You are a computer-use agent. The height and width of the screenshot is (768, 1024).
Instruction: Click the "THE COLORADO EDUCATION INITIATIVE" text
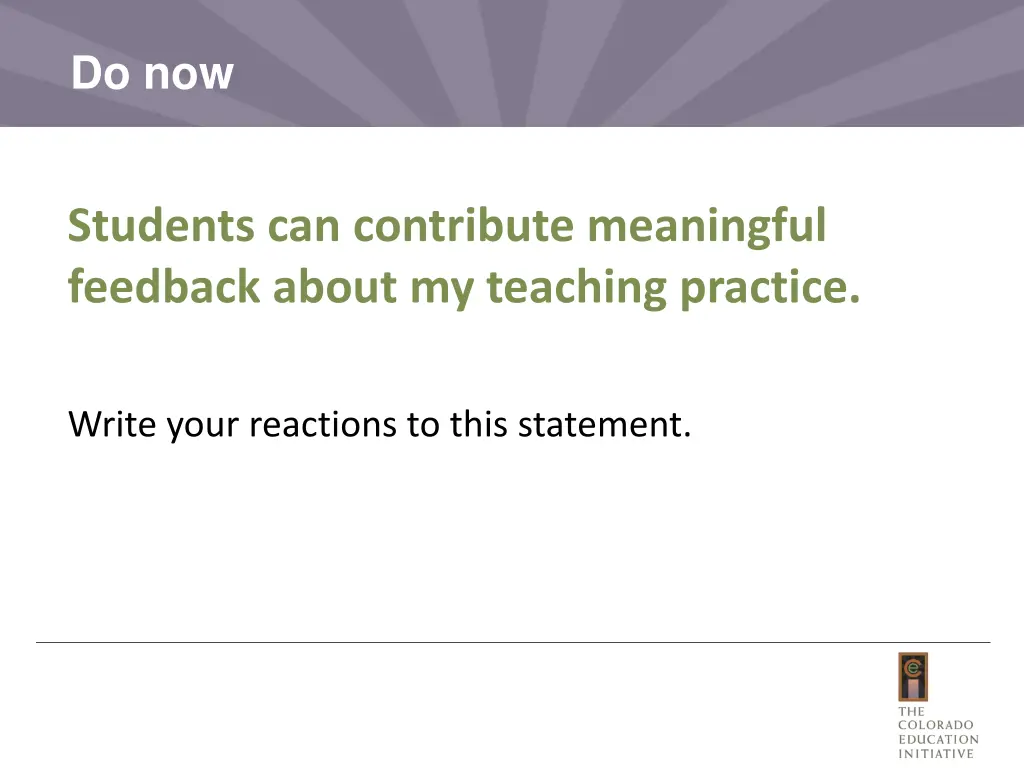click(938, 732)
